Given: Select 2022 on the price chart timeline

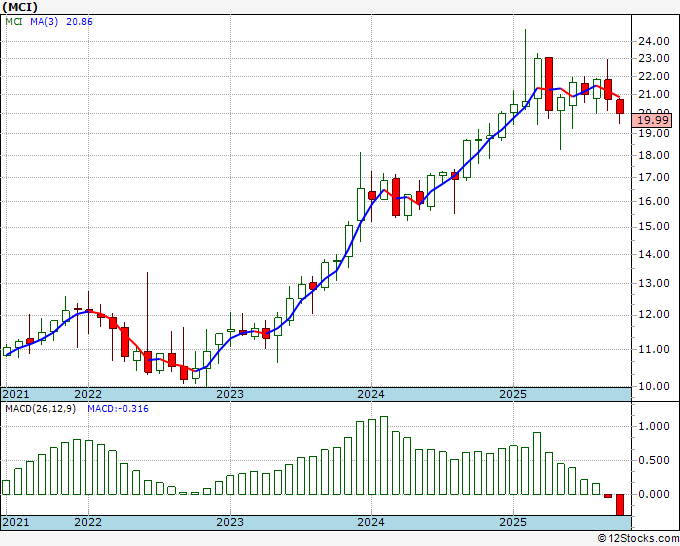Looking at the screenshot, I should (88, 394).
